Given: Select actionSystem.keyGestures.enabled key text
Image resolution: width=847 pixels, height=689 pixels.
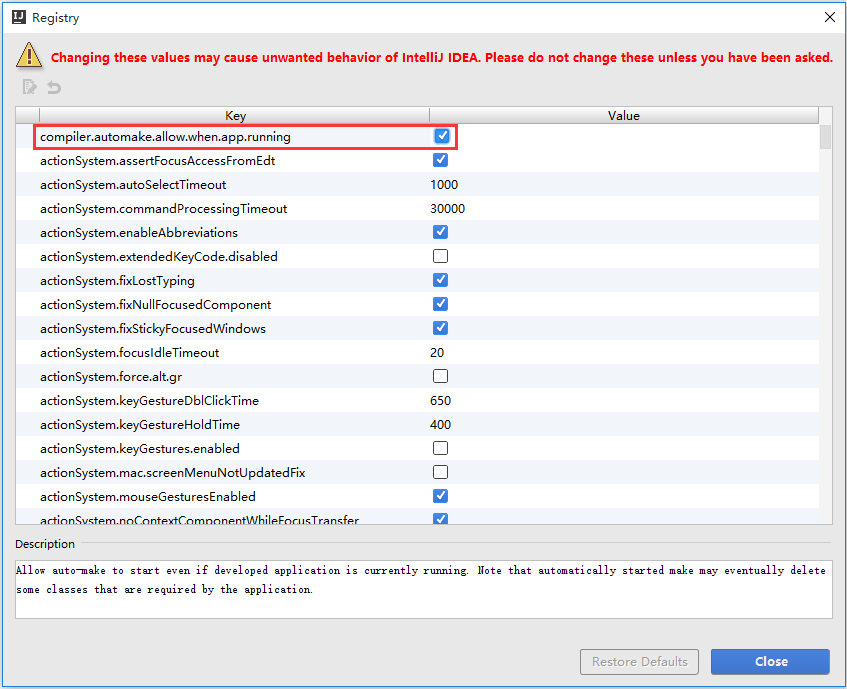Looking at the screenshot, I should [x=140, y=449].
